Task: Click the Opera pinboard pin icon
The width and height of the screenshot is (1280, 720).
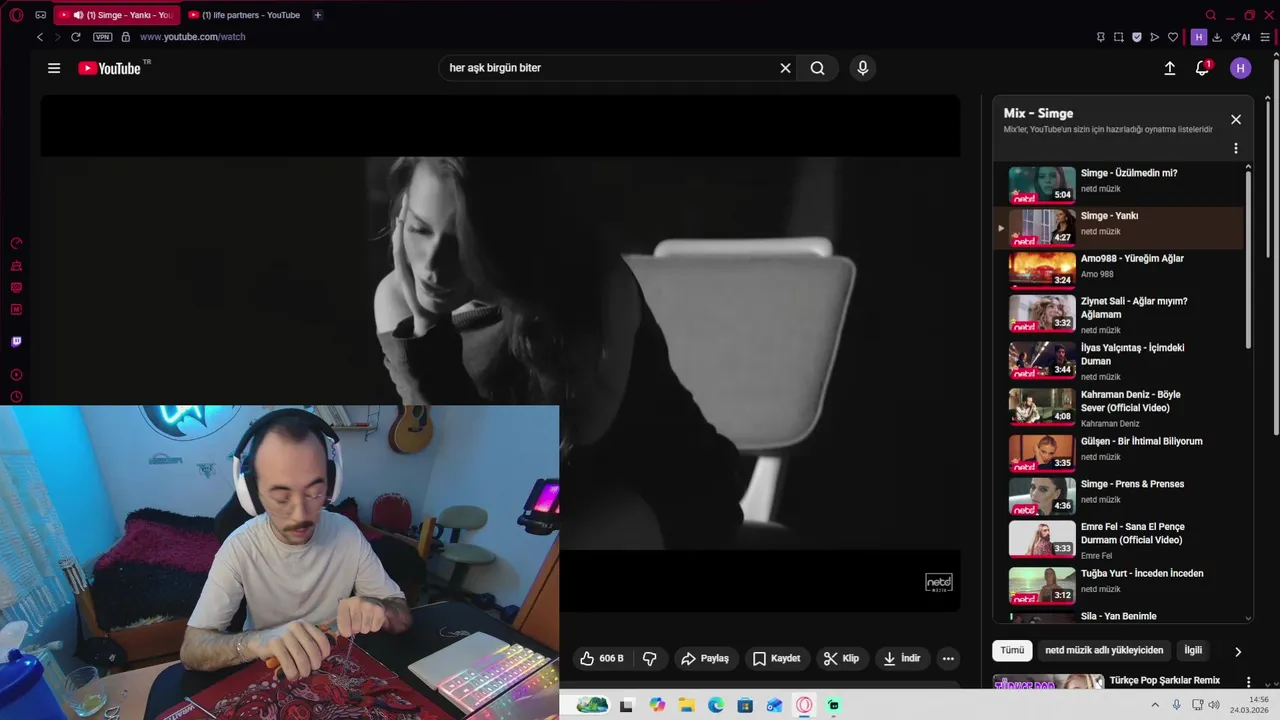Action: (1101, 37)
